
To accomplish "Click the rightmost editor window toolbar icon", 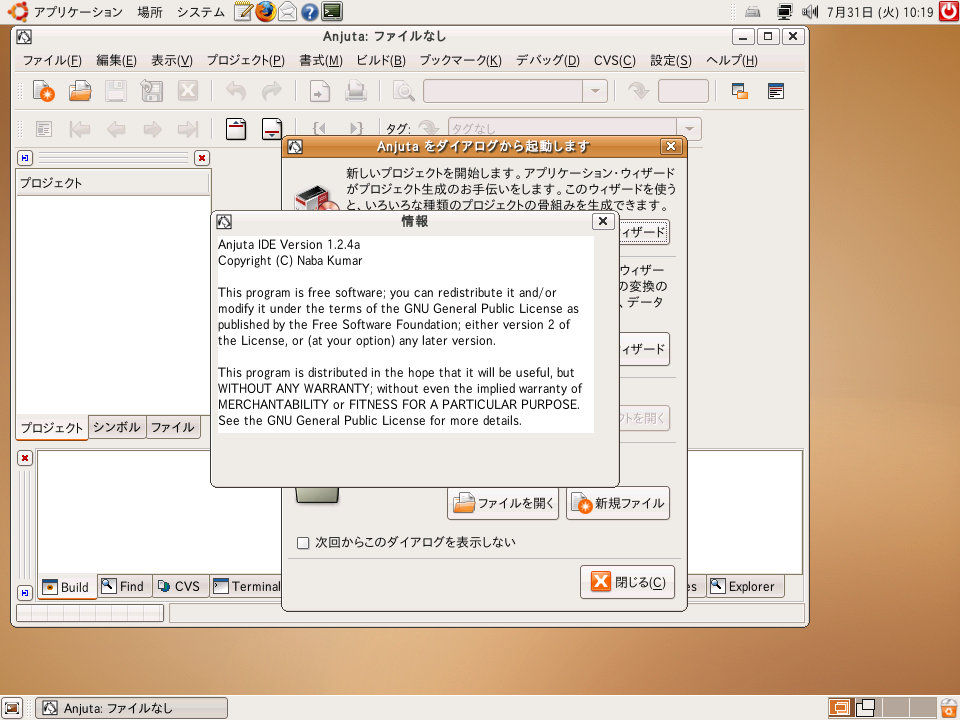I will [x=776, y=92].
